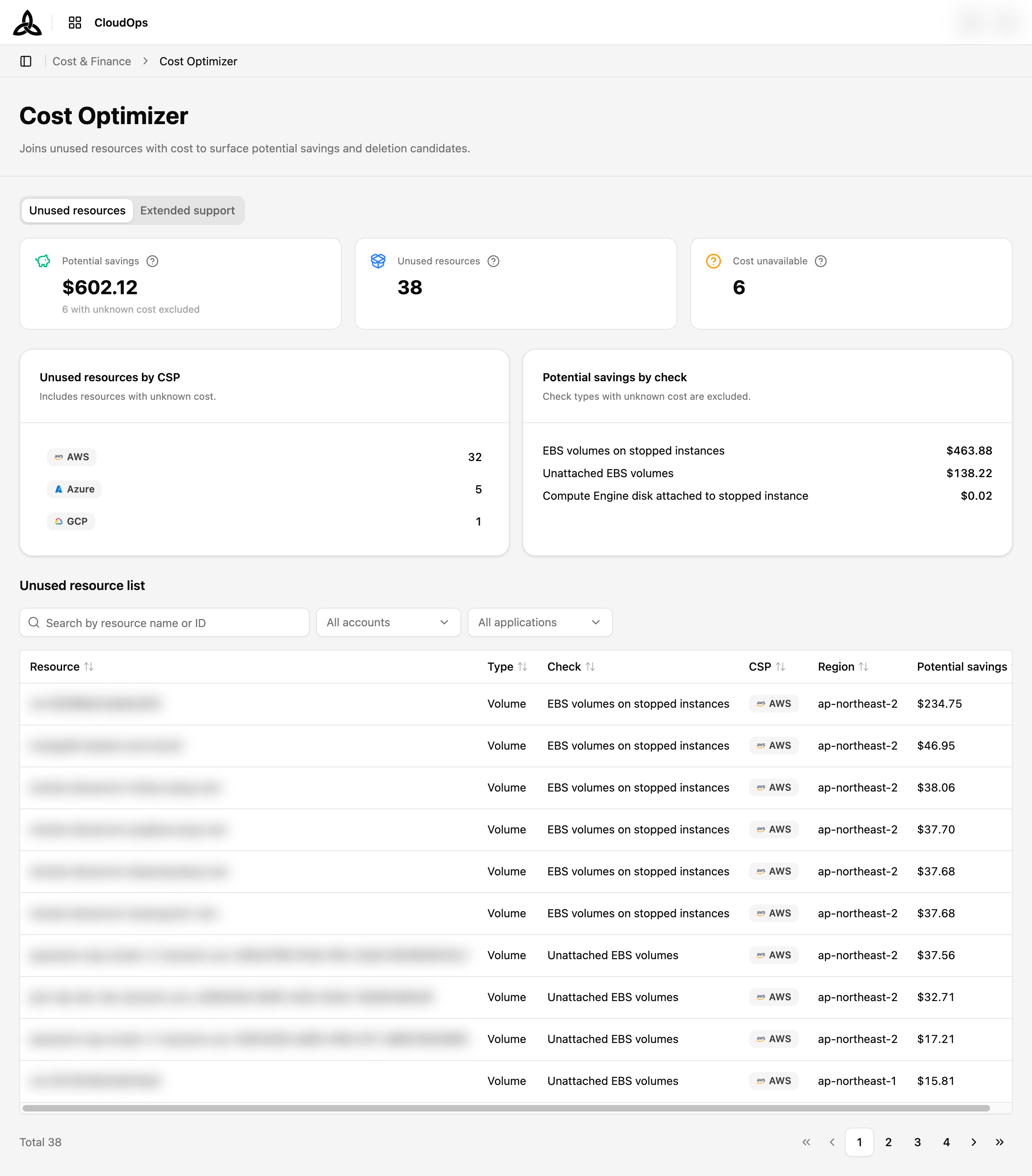This screenshot has width=1032, height=1176.
Task: Click the Potential savings help icon
Action: coord(152,261)
